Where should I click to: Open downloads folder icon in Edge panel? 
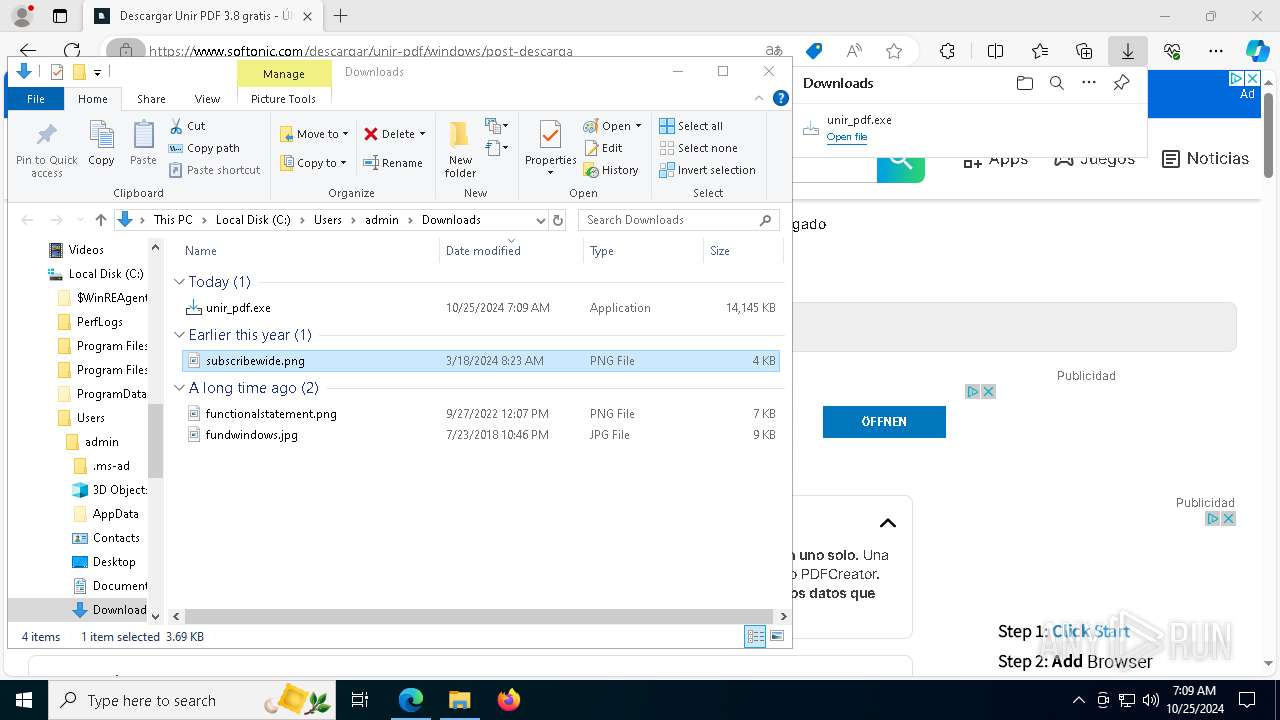tap(1024, 83)
